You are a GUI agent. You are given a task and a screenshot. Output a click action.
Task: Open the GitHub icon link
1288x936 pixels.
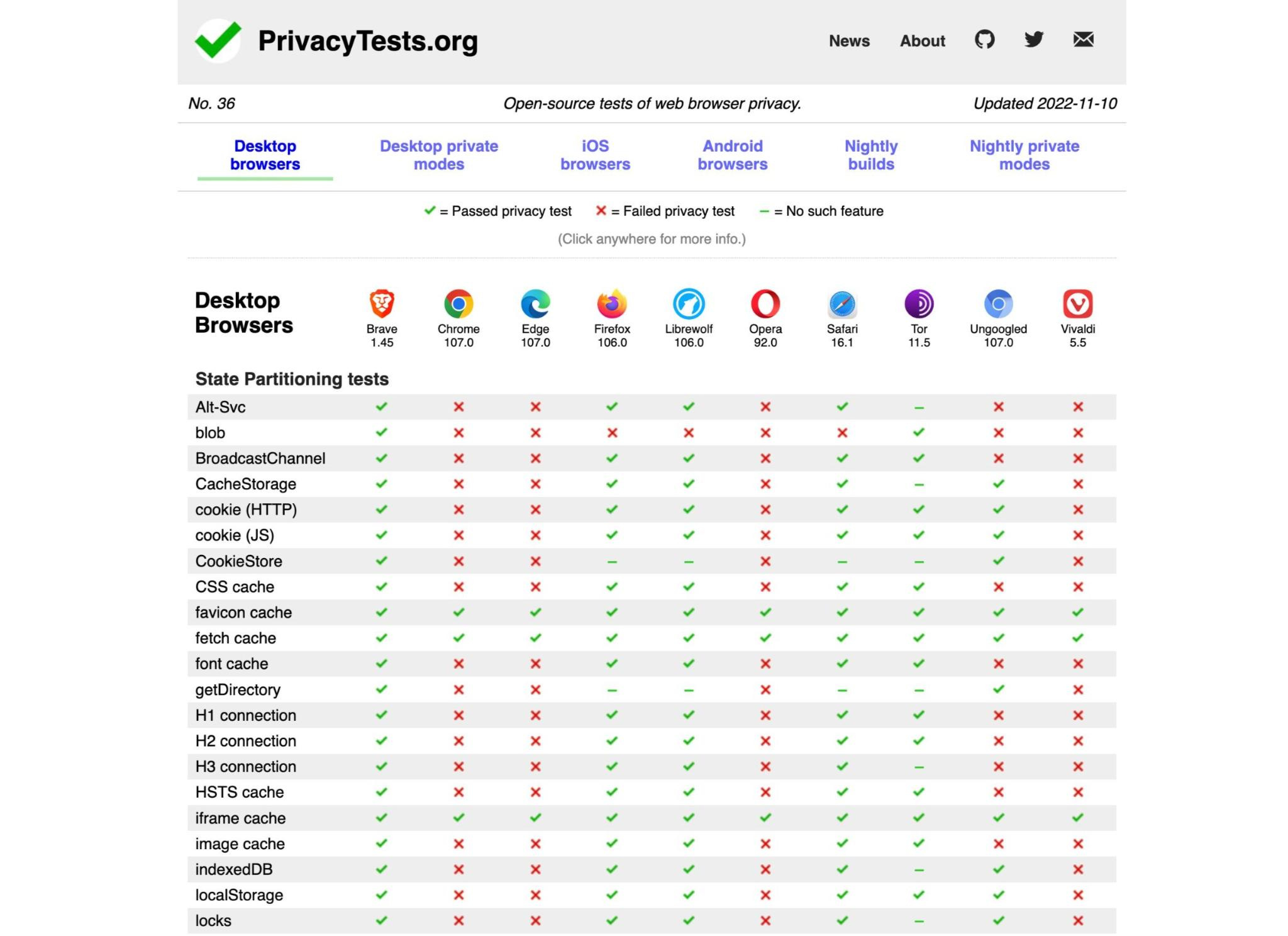pyautogui.click(x=984, y=40)
